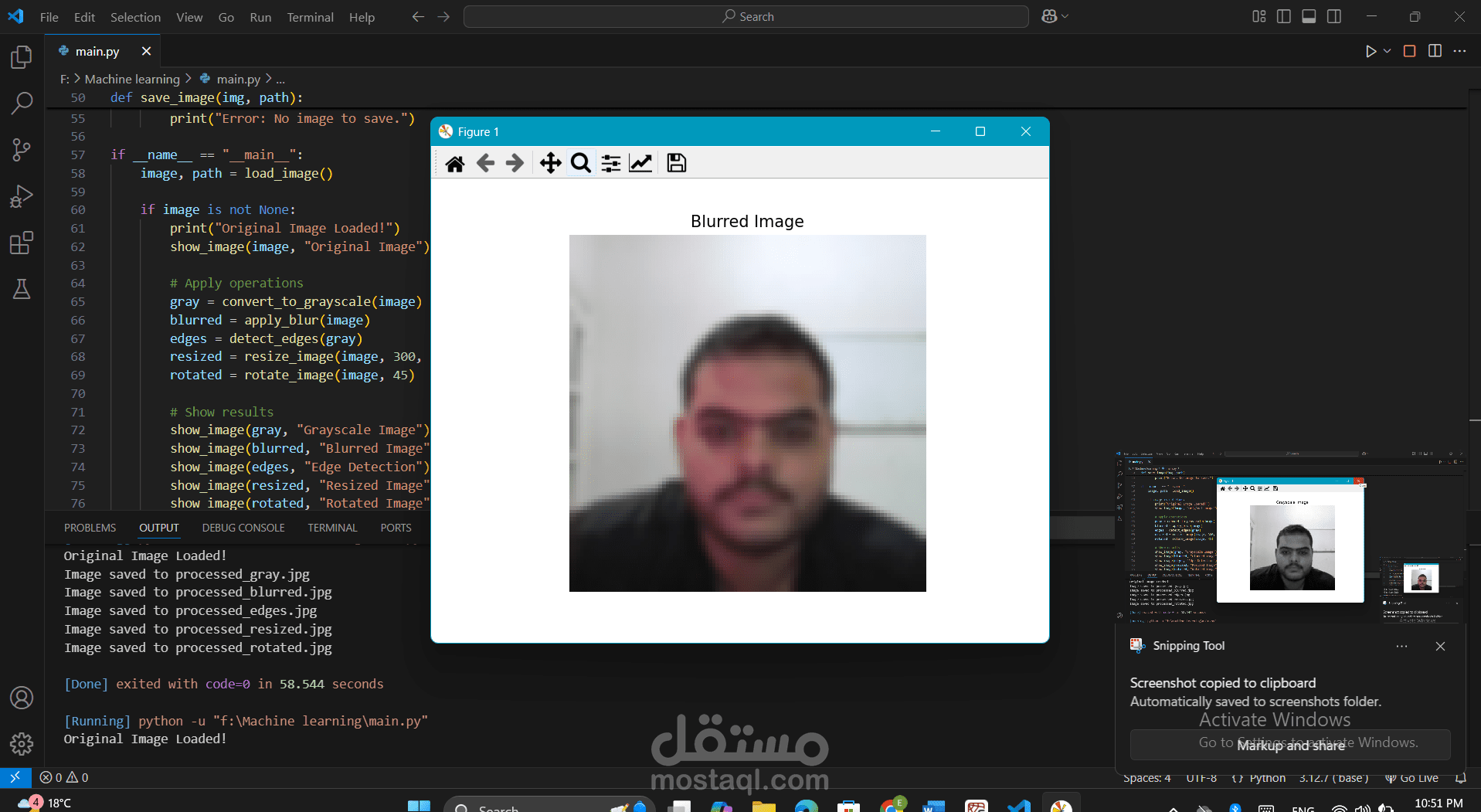Screen dimensions: 1481x812
Task: Start Go Live from the status bar
Action: (1418, 778)
